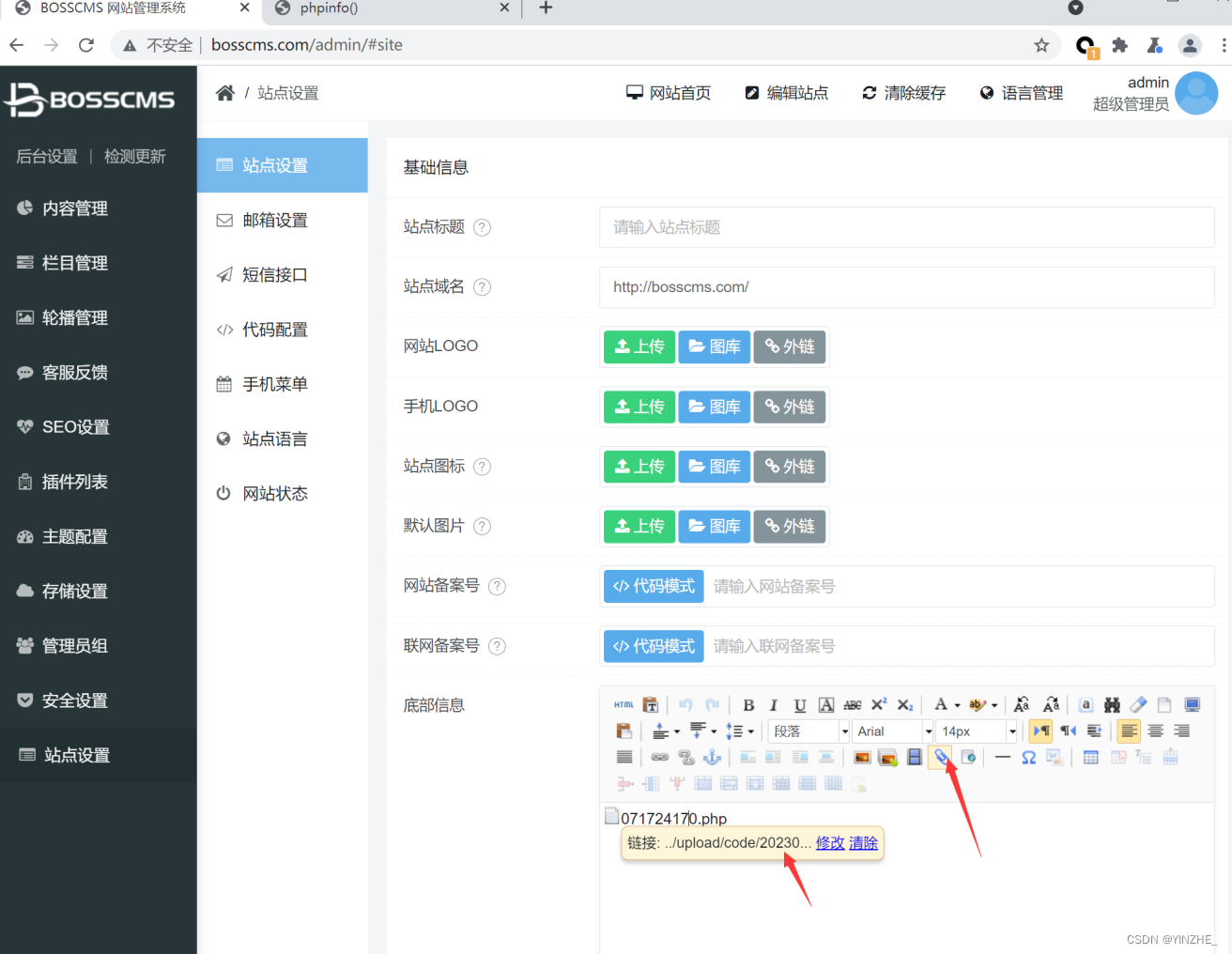Expand the spacing-before-paragraph dropdown arrow

pos(677,731)
